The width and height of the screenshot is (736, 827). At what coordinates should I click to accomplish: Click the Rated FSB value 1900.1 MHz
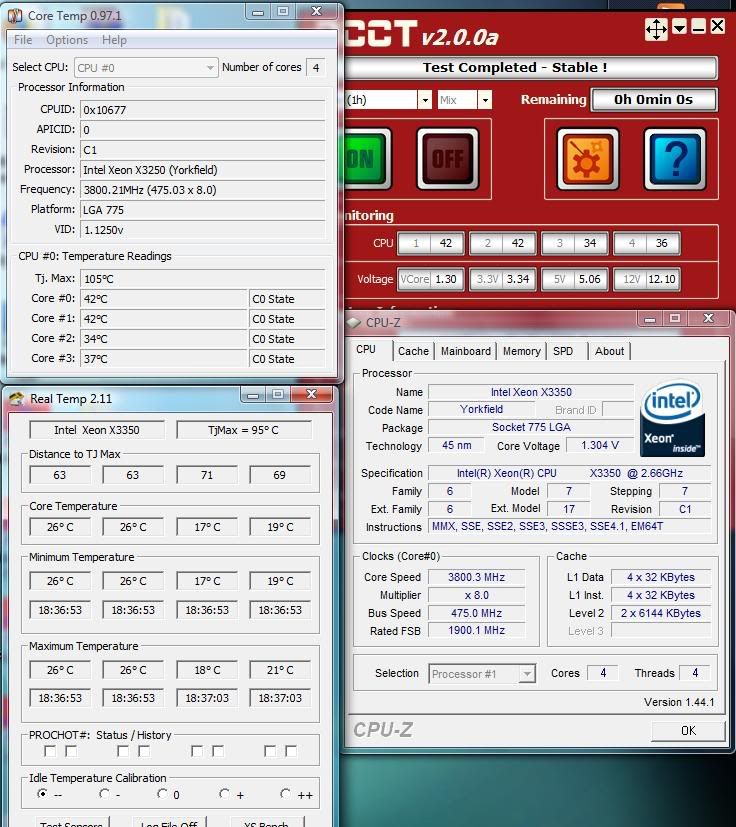[x=476, y=630]
